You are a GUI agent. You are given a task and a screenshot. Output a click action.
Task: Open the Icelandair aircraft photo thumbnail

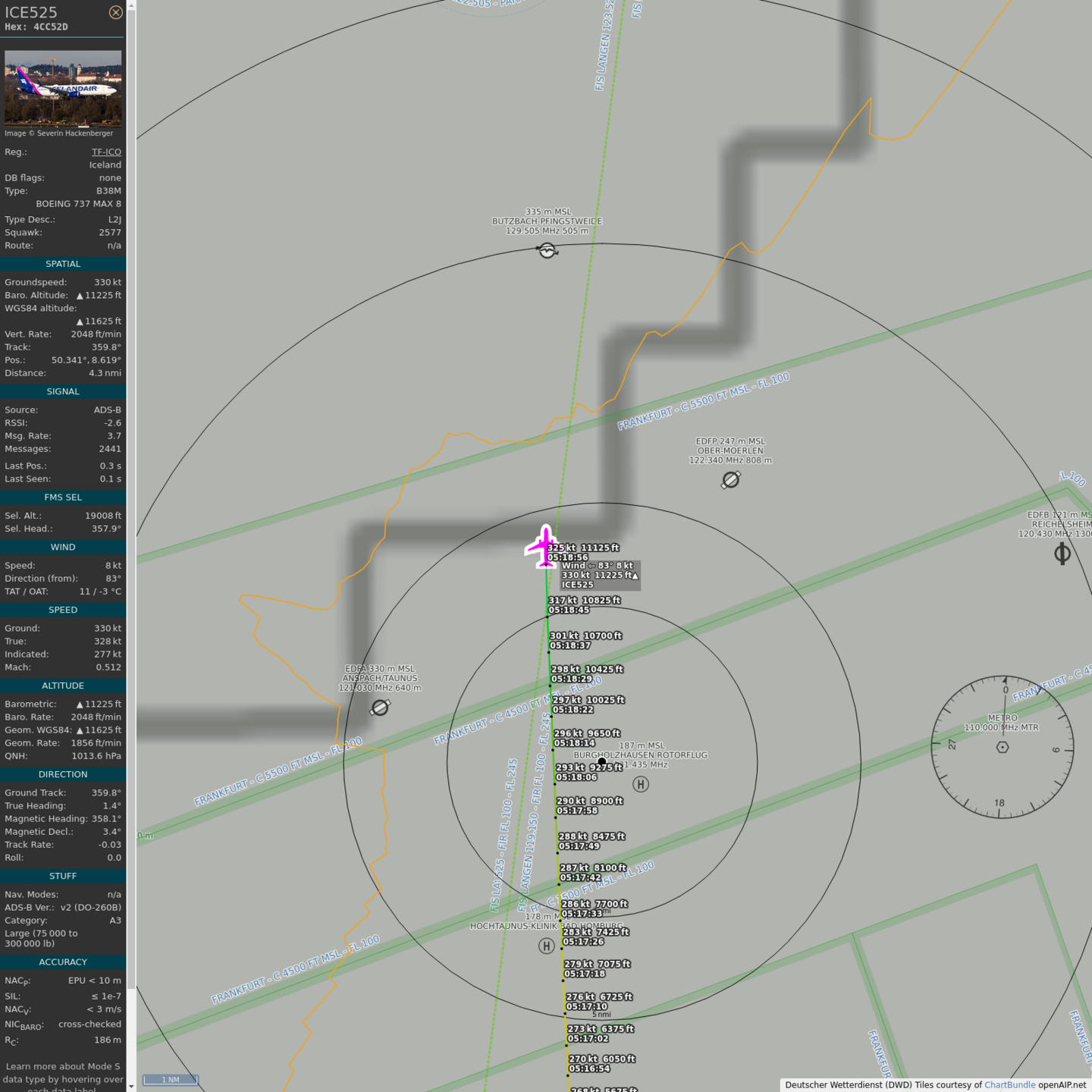tap(63, 88)
